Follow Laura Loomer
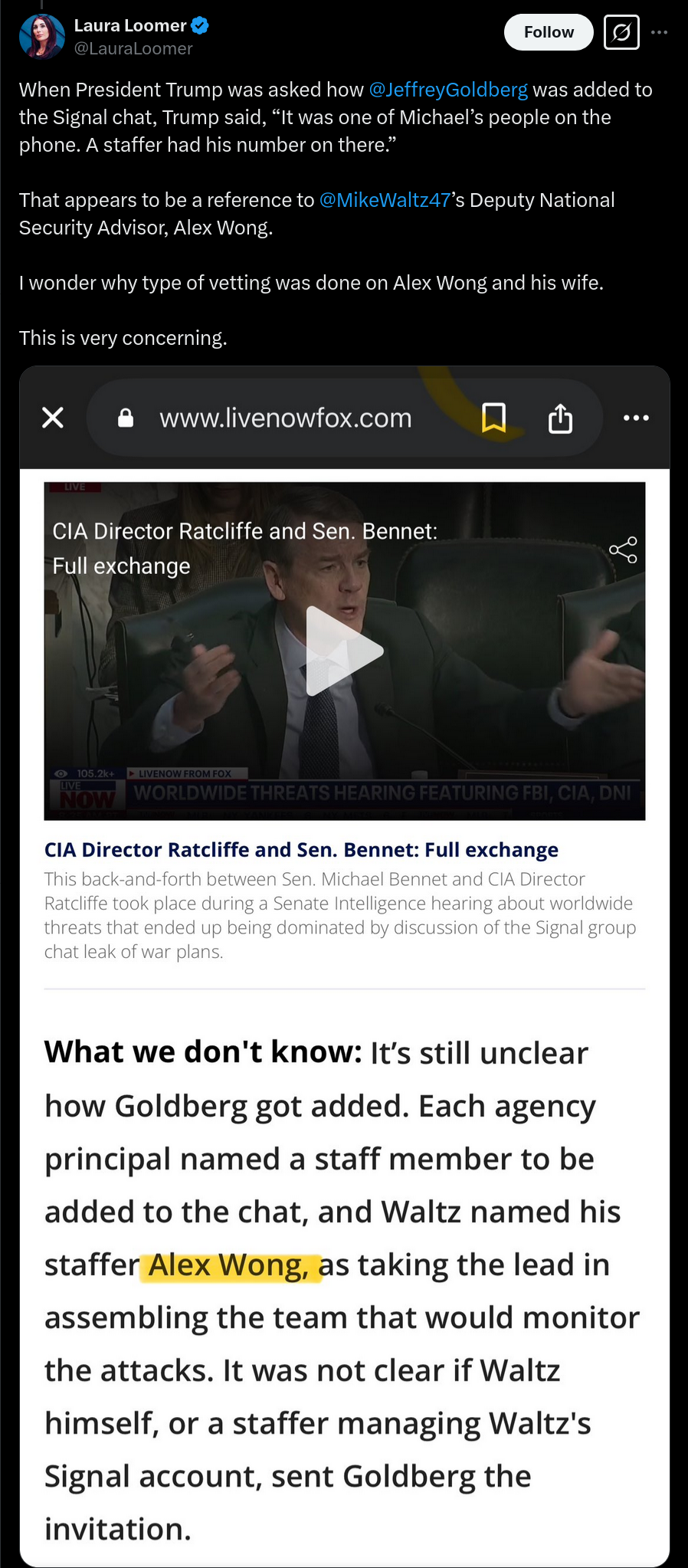 [x=549, y=32]
